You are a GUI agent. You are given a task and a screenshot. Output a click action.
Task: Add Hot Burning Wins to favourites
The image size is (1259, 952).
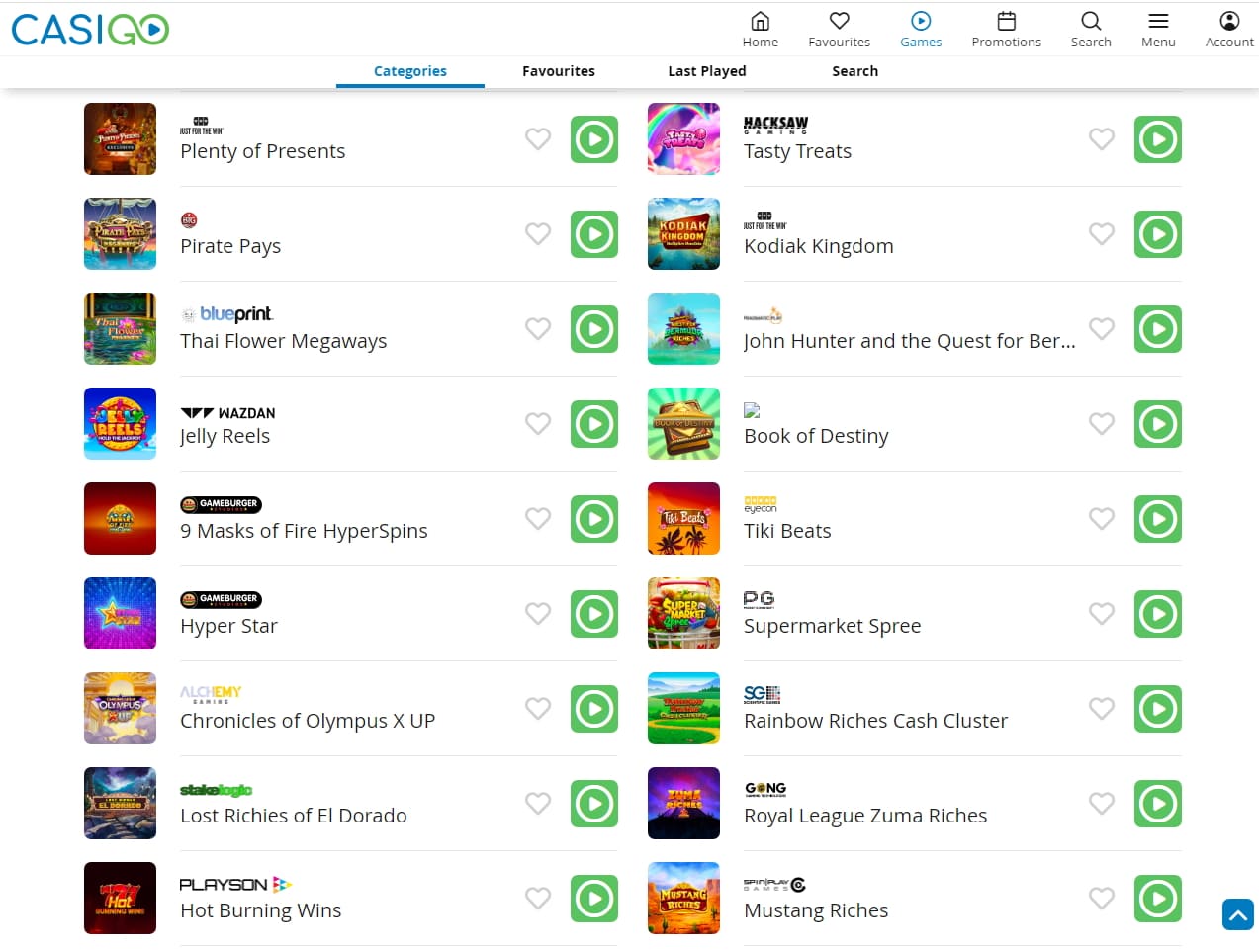(538, 899)
